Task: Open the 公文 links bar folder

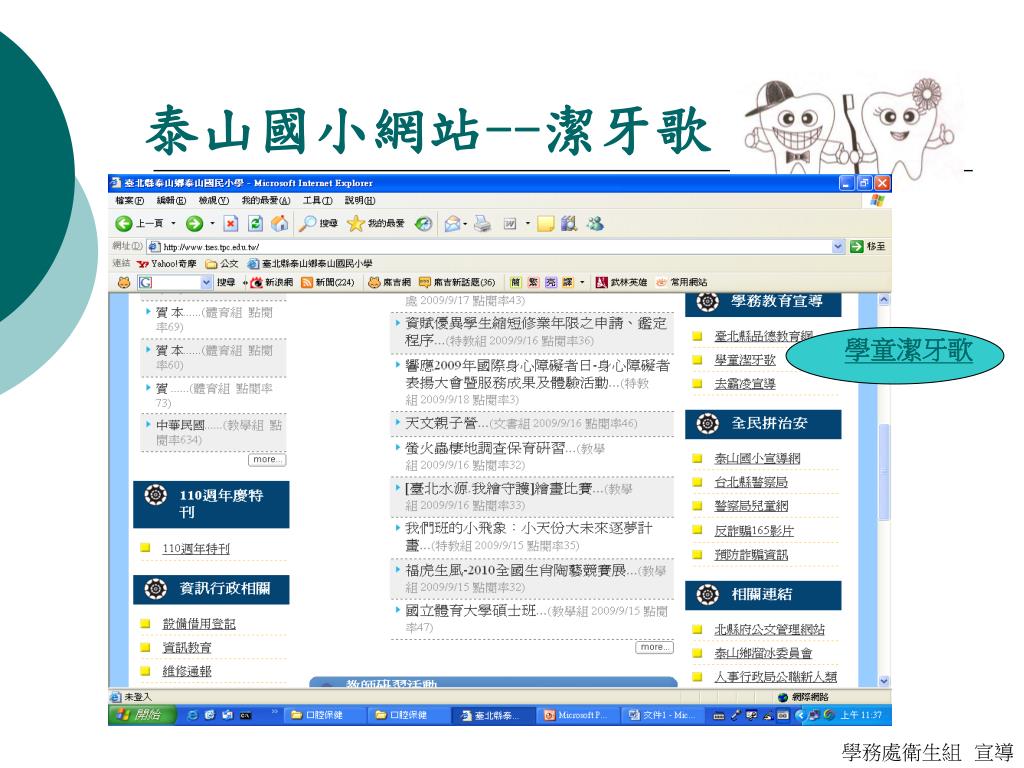Action: [x=222, y=264]
